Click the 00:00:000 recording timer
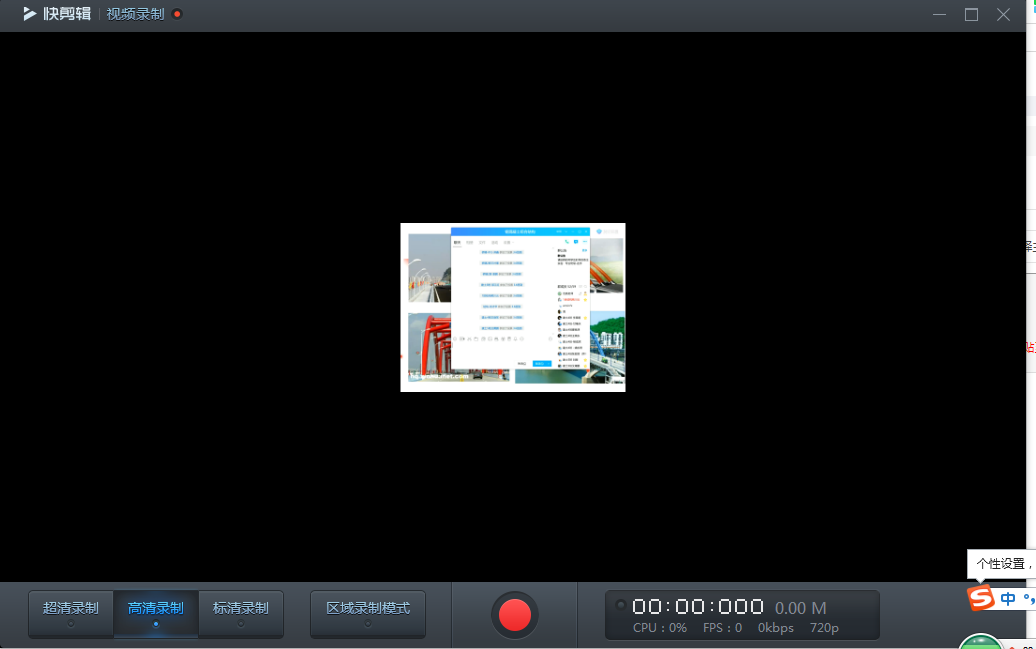This screenshot has height=649, width=1036. point(698,606)
